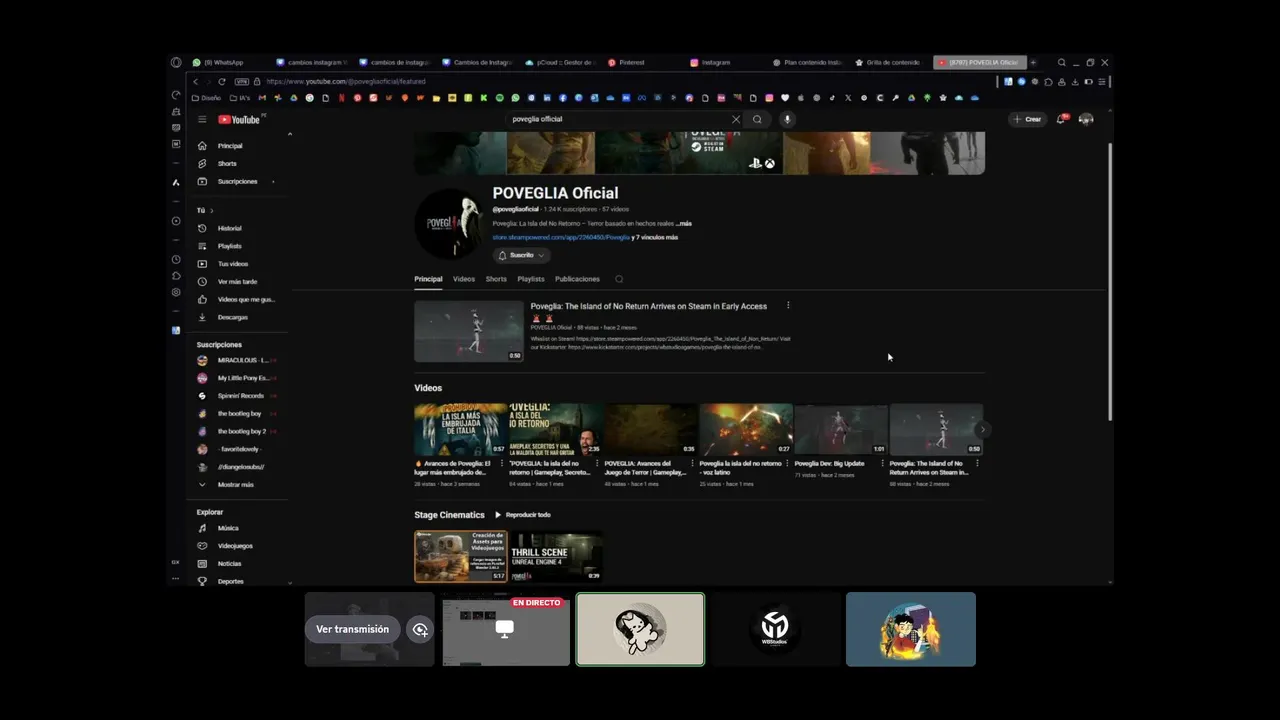Switch to the channel Videos tab
The height and width of the screenshot is (720, 1280).
click(x=464, y=279)
